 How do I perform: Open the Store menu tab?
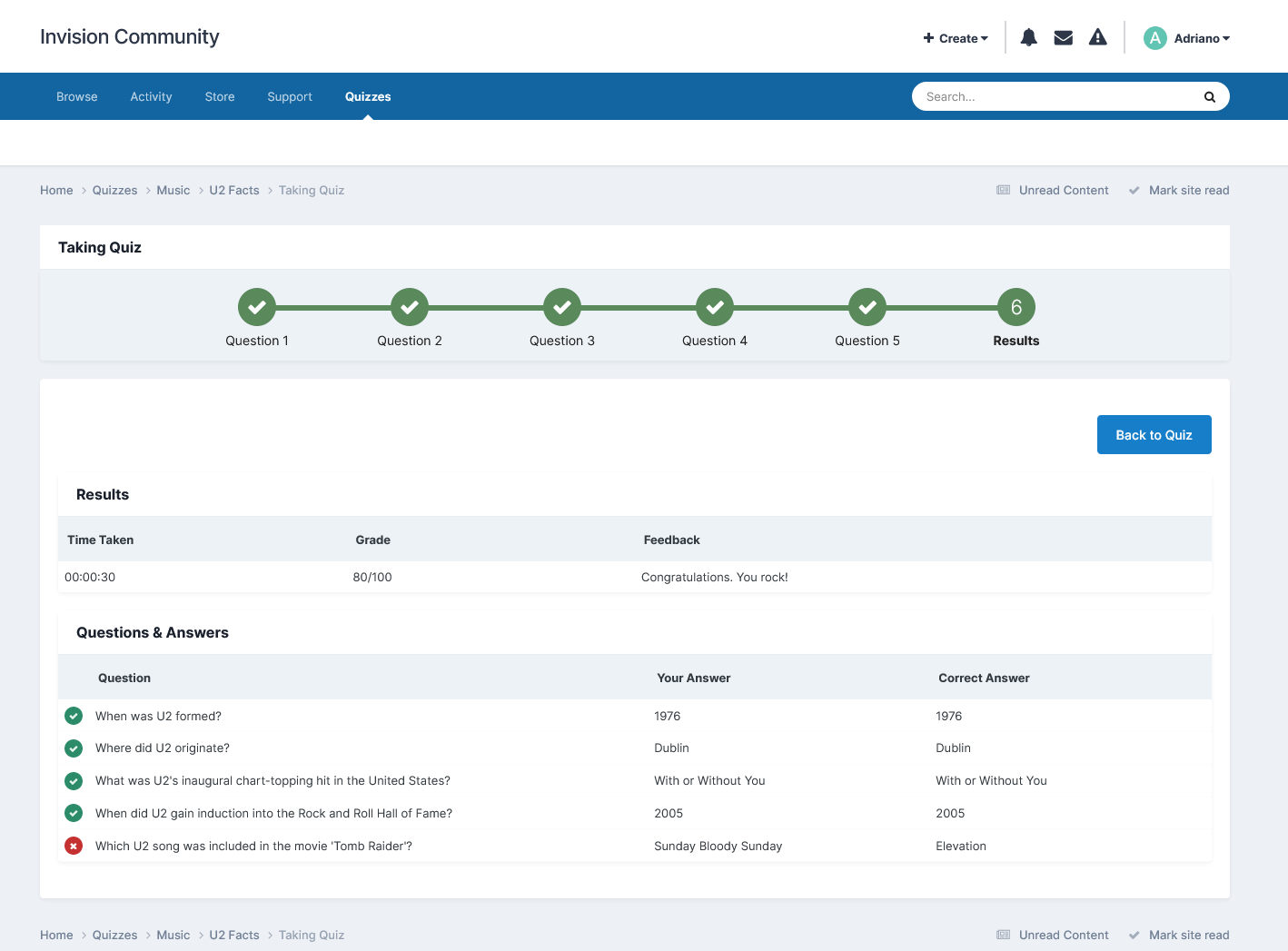(220, 96)
